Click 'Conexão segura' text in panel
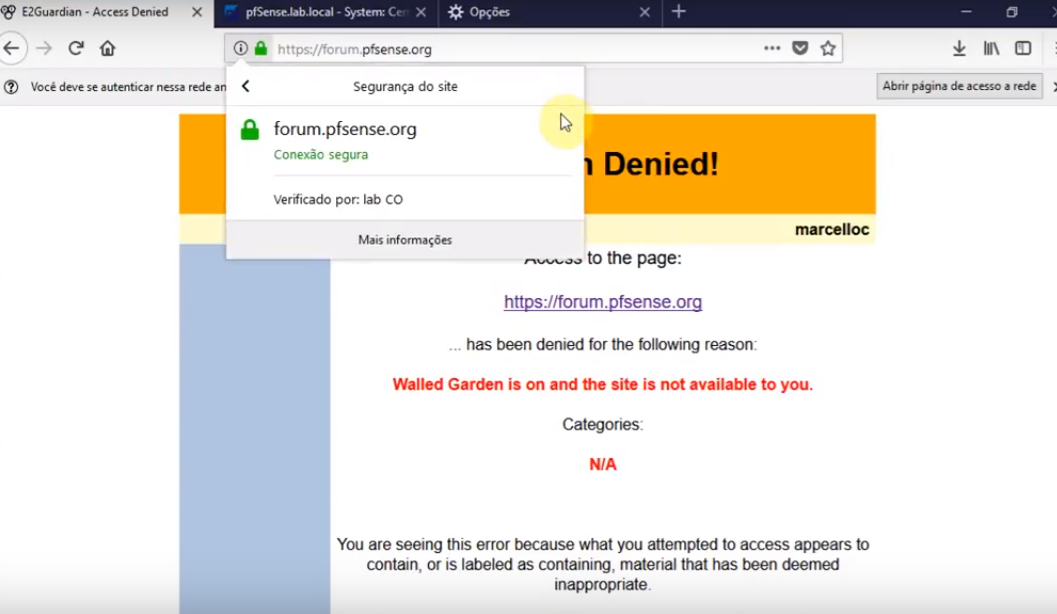The image size is (1057, 614). click(x=321, y=154)
